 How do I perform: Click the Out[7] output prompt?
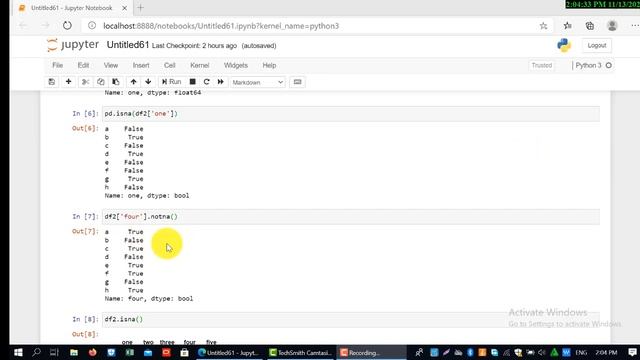(85, 231)
